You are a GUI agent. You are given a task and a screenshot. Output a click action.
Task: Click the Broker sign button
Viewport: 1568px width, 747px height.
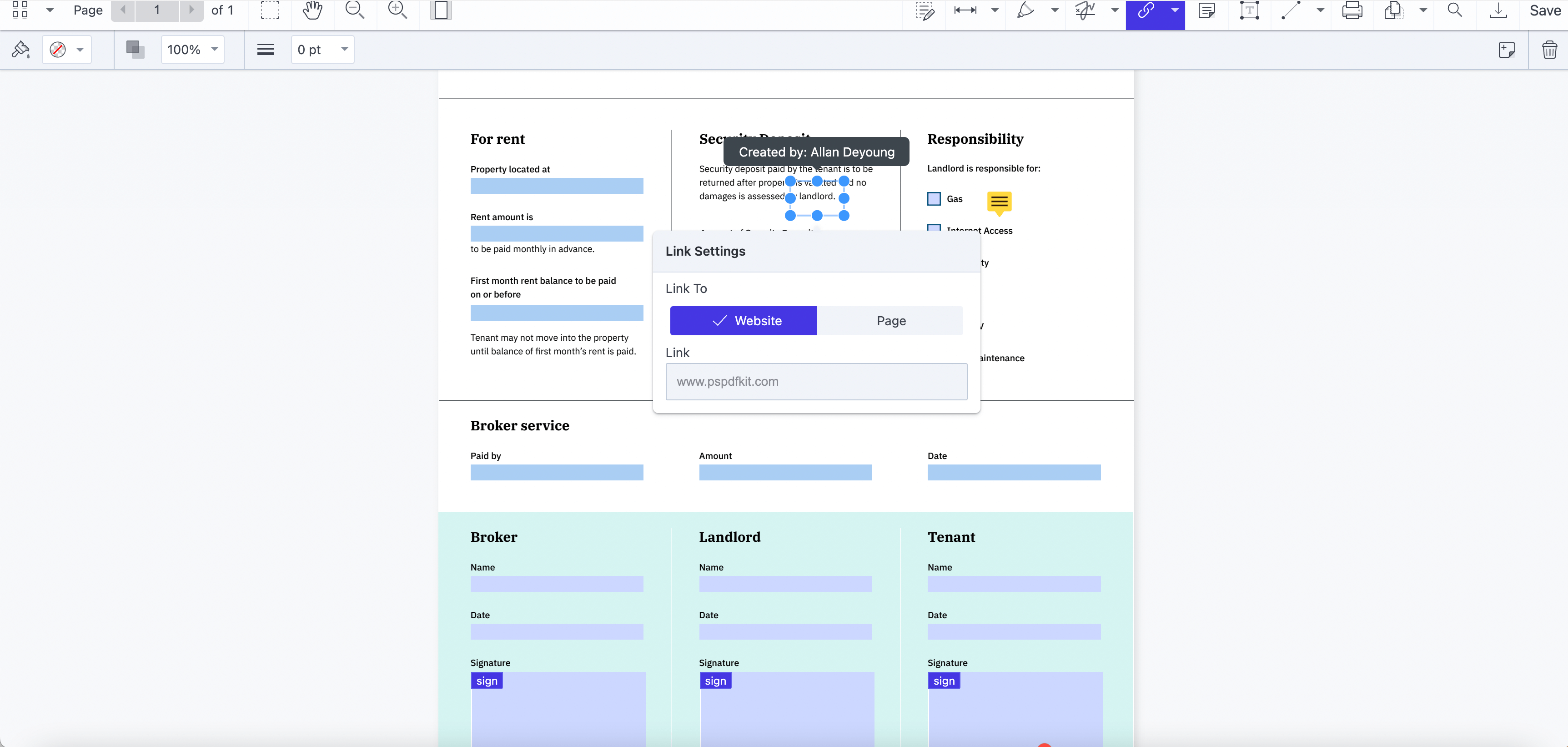click(487, 681)
